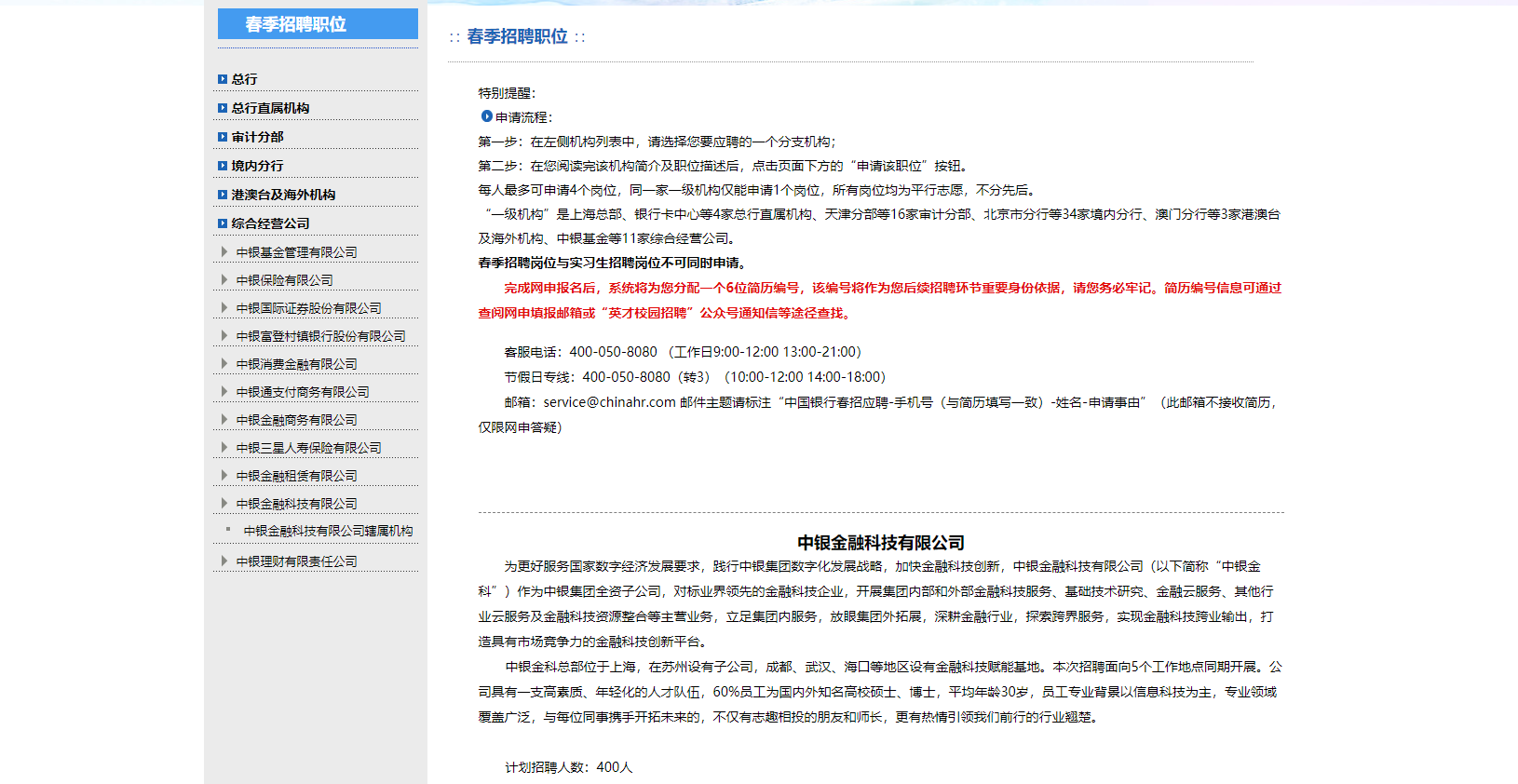This screenshot has height=784, width=1518.
Task: Open the 总行 category
Action: (x=244, y=79)
